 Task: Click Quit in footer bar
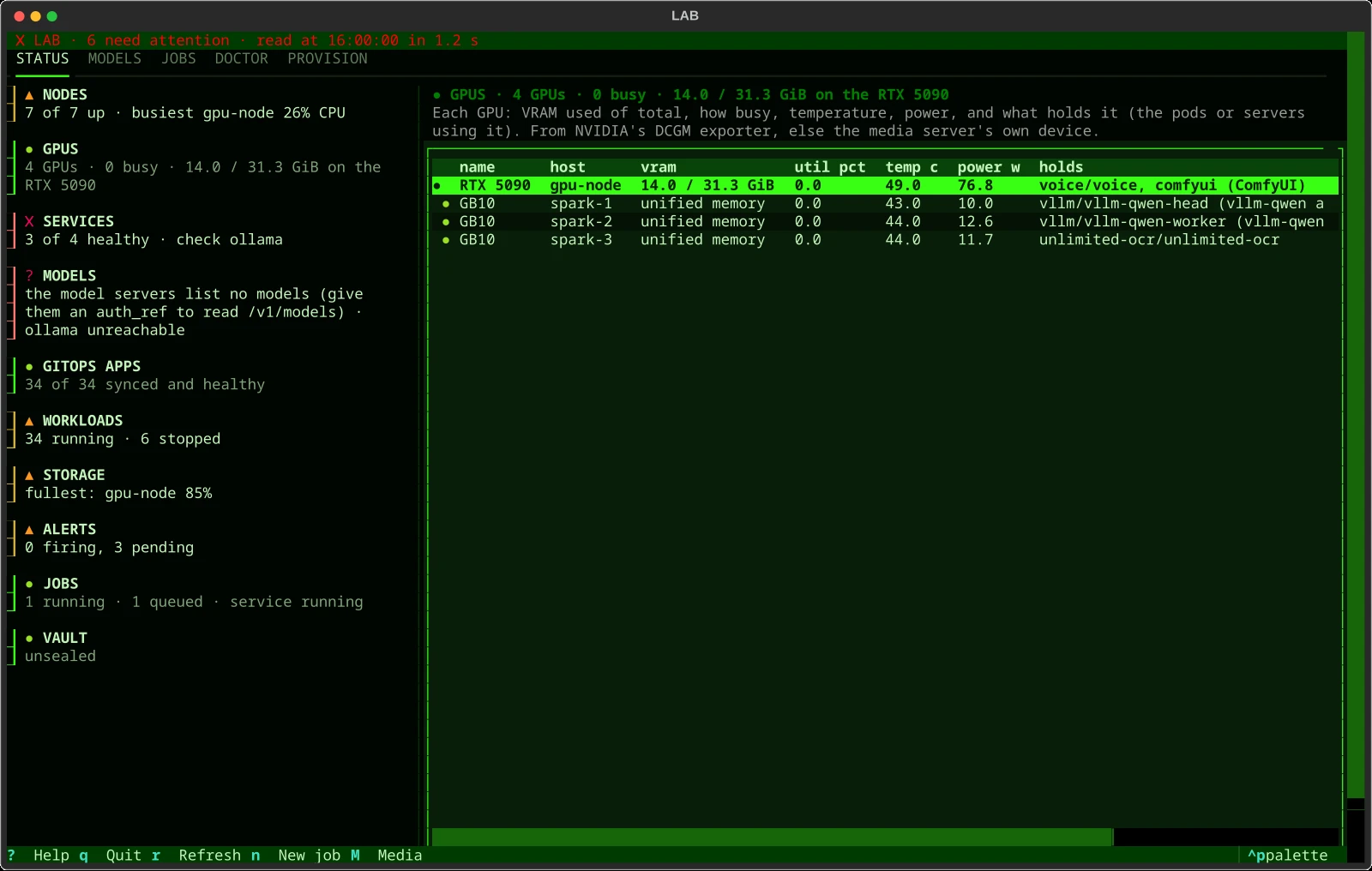tap(123, 856)
